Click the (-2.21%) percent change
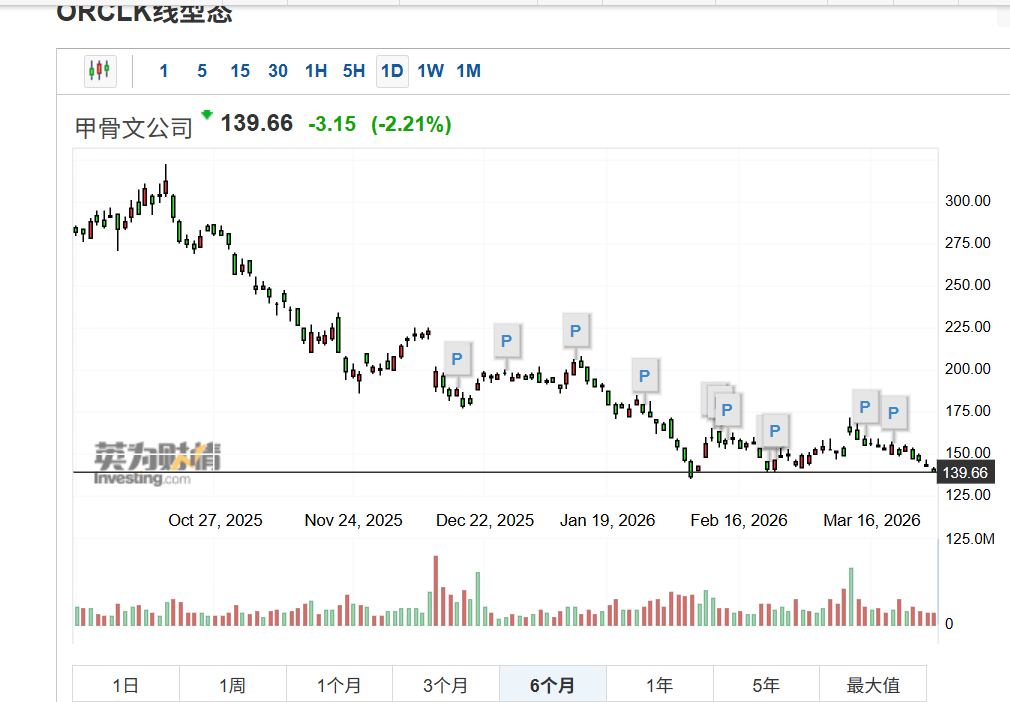1010x702 pixels. click(411, 124)
